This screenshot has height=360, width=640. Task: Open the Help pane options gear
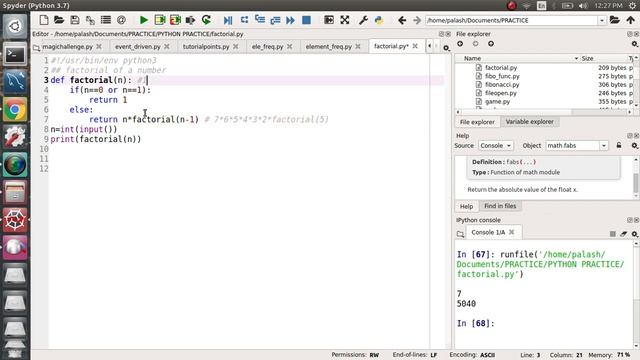coord(635,146)
